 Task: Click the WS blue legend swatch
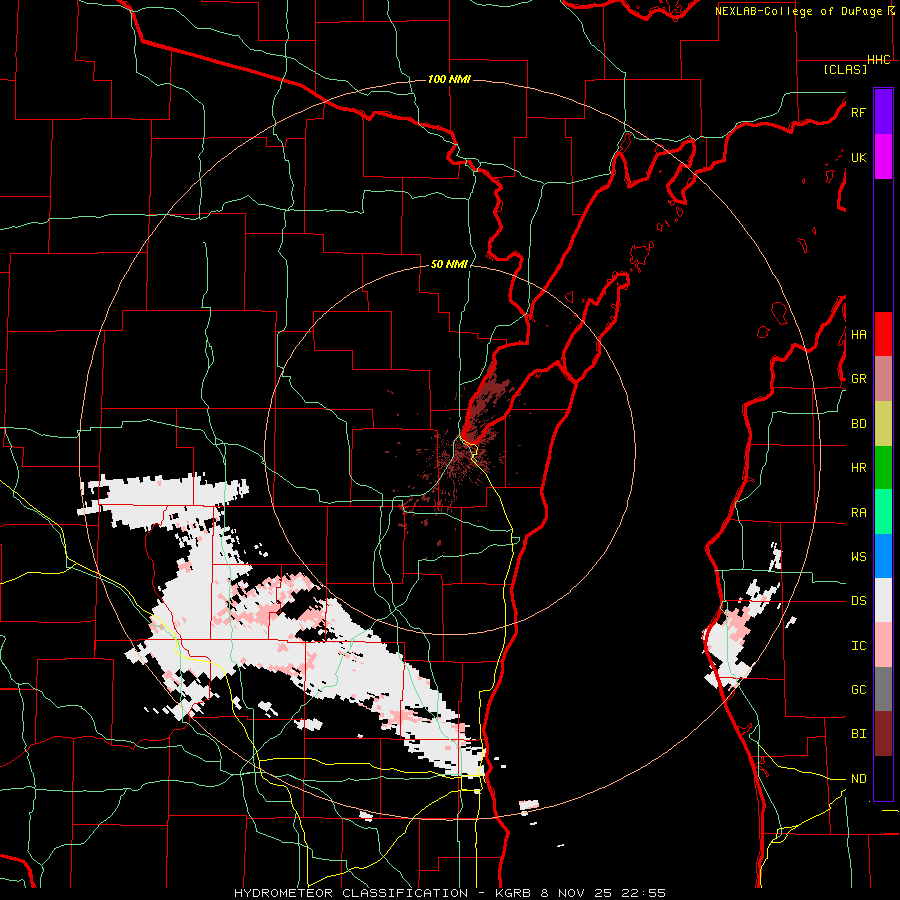[883, 556]
